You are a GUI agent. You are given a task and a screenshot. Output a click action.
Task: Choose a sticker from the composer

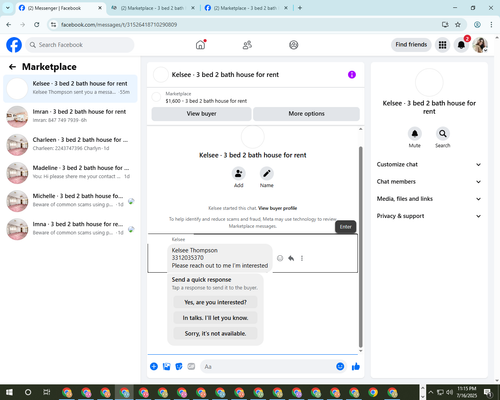(179, 367)
